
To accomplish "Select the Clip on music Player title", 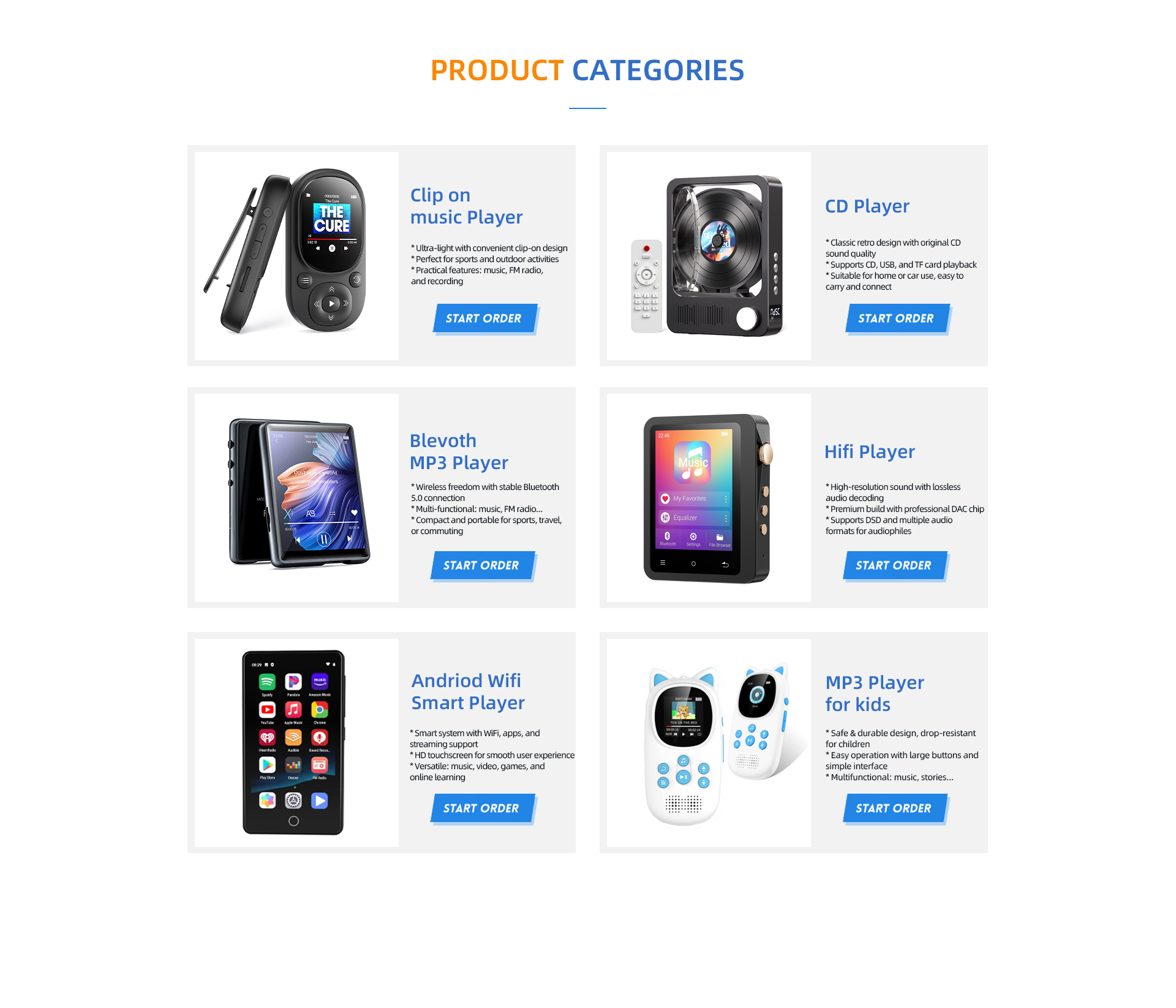I will click(x=466, y=206).
